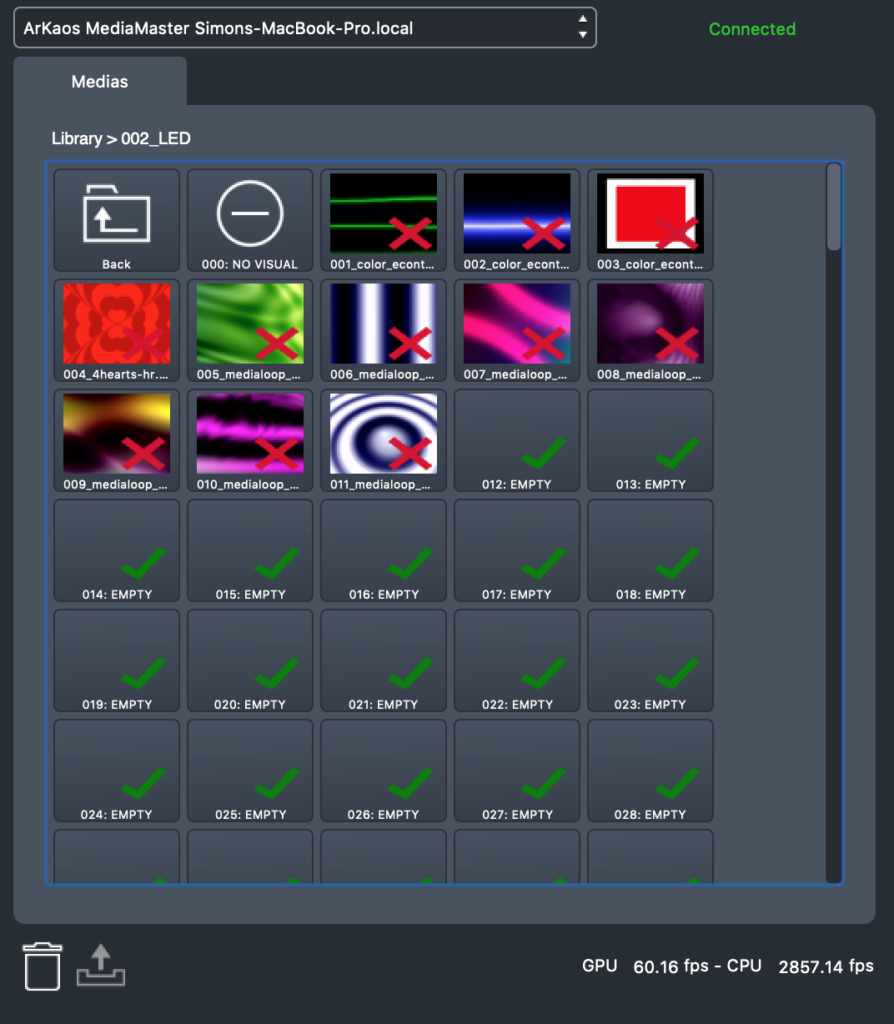Click the upload media icon
The width and height of the screenshot is (894, 1024).
(x=101, y=965)
